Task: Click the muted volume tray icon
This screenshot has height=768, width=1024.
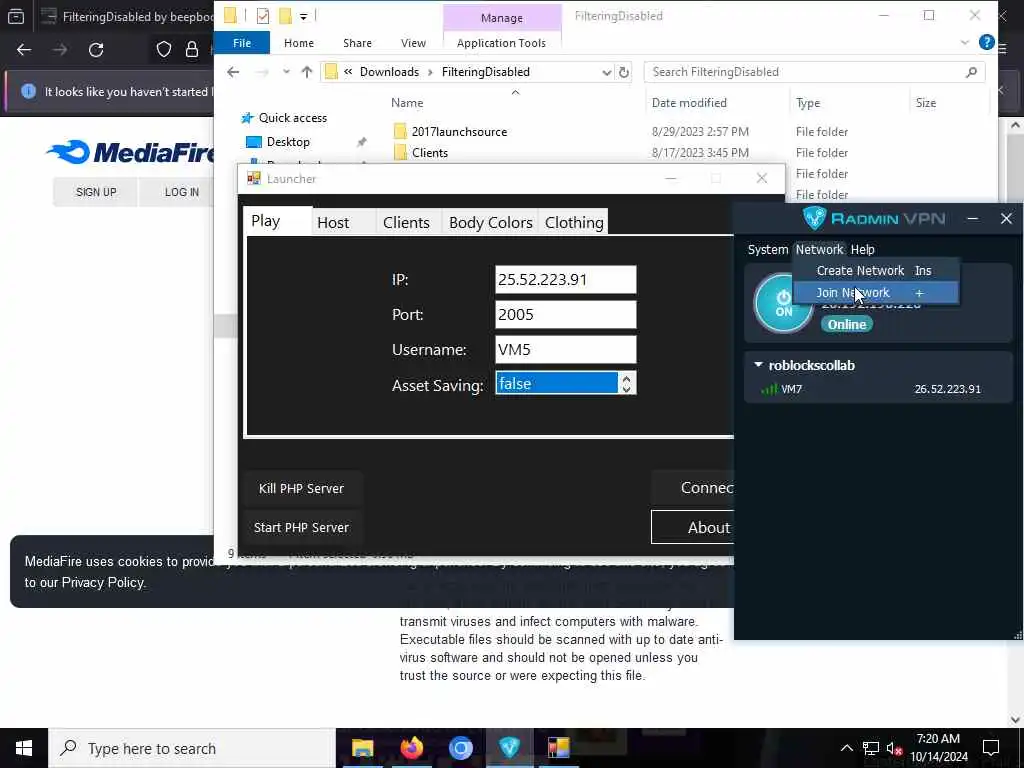Action: pos(895,748)
